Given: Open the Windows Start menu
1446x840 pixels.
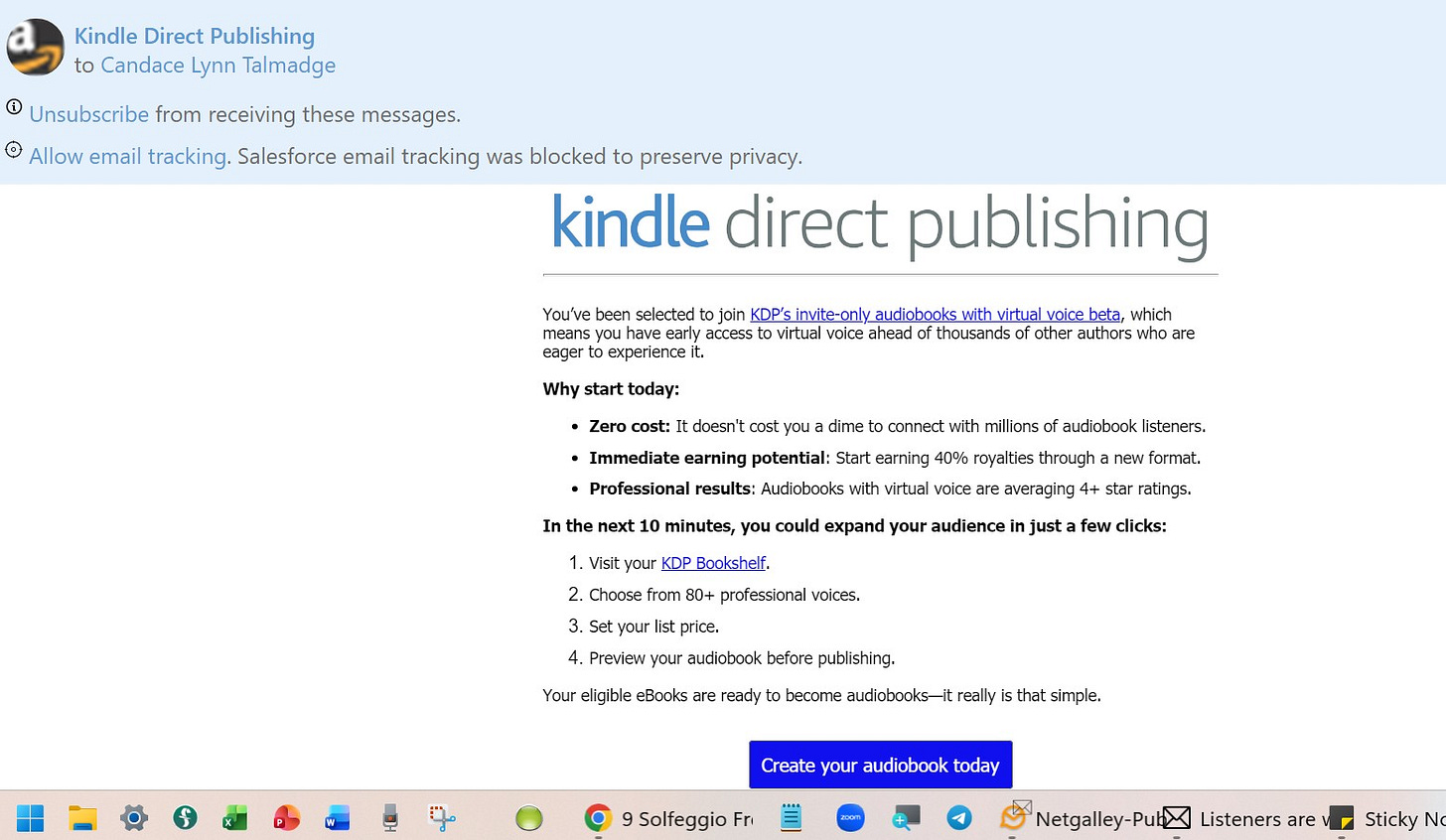Looking at the screenshot, I should click(31, 818).
